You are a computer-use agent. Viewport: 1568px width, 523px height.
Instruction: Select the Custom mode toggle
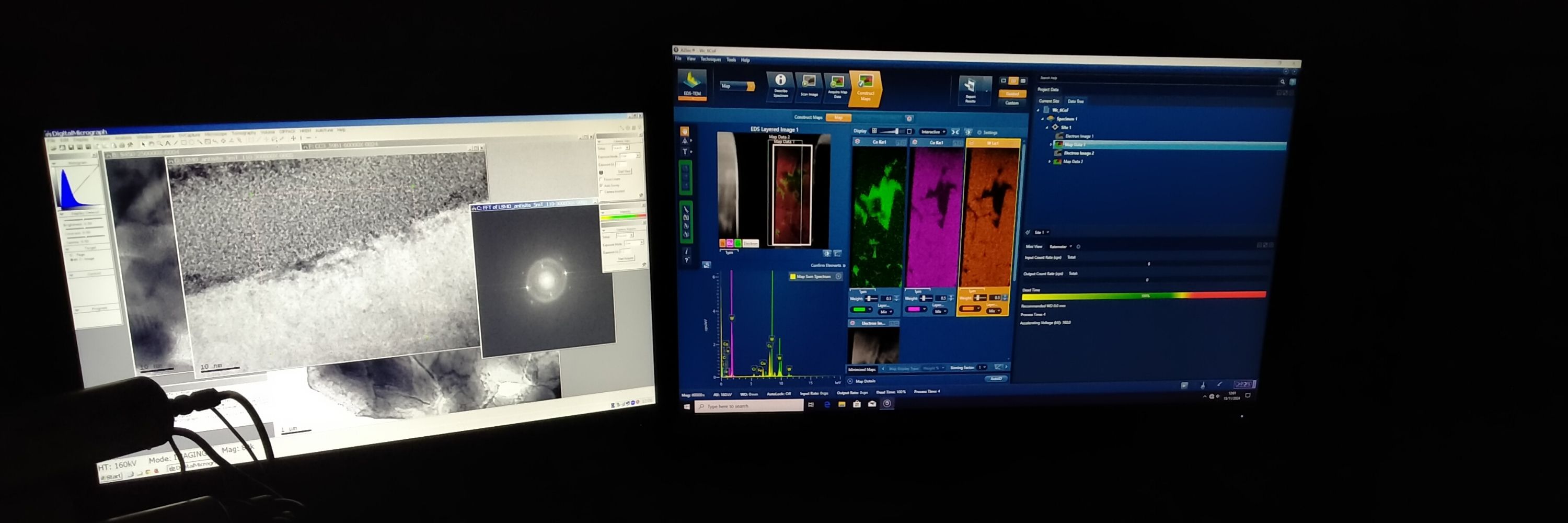pyautogui.click(x=1012, y=103)
